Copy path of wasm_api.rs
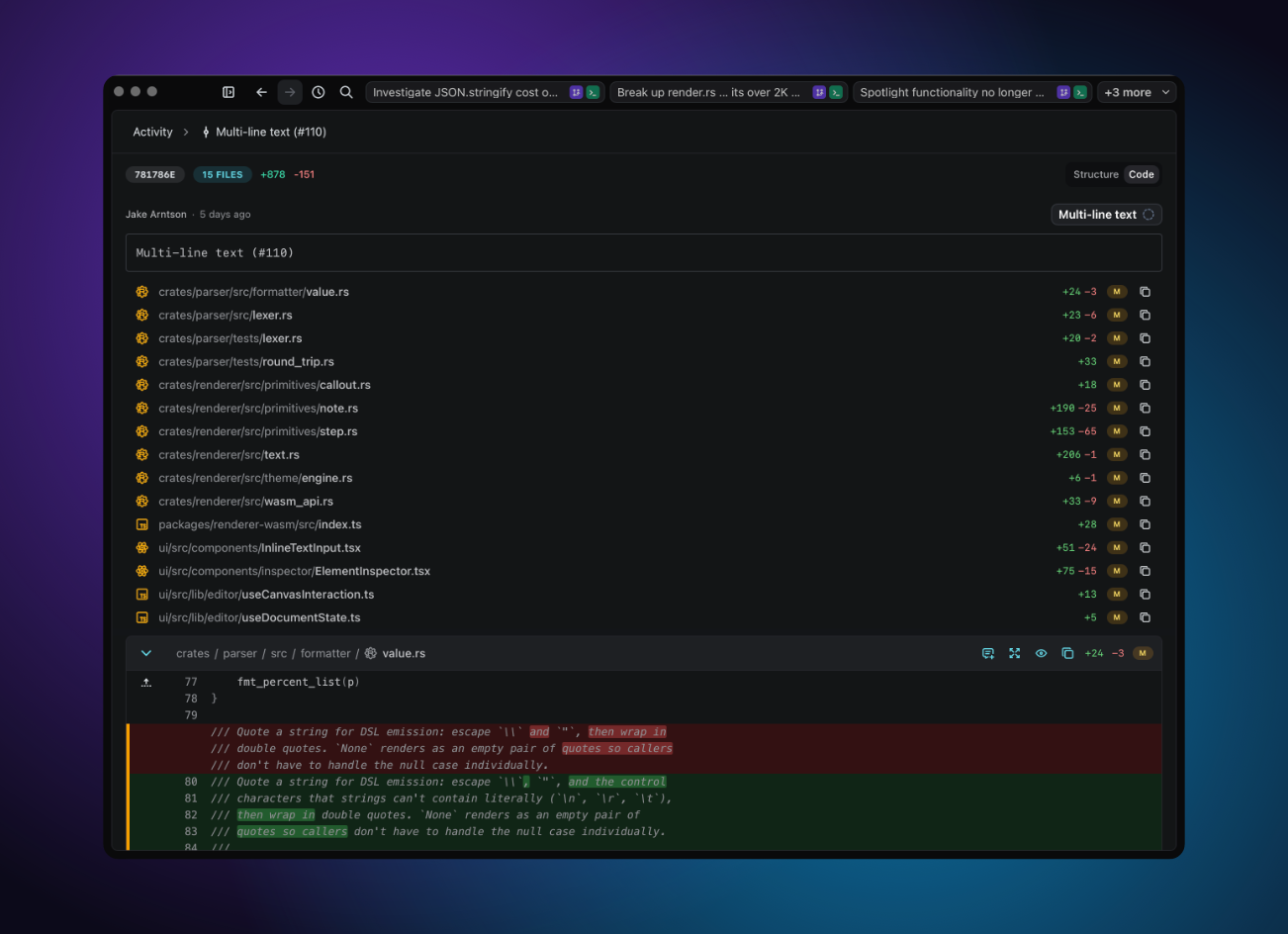 pos(1145,501)
